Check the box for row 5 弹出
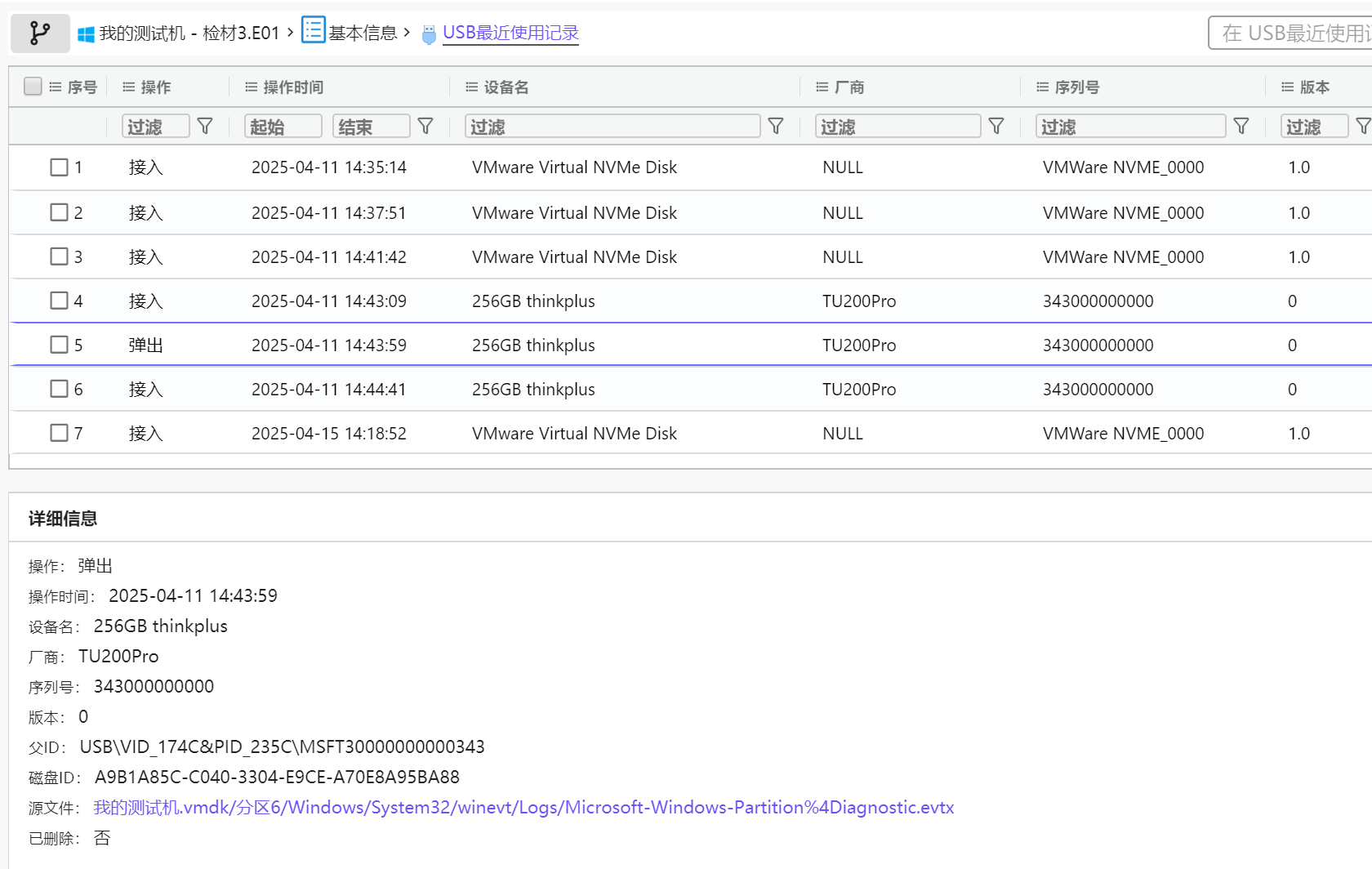The width and height of the screenshot is (1372, 869). [x=59, y=345]
